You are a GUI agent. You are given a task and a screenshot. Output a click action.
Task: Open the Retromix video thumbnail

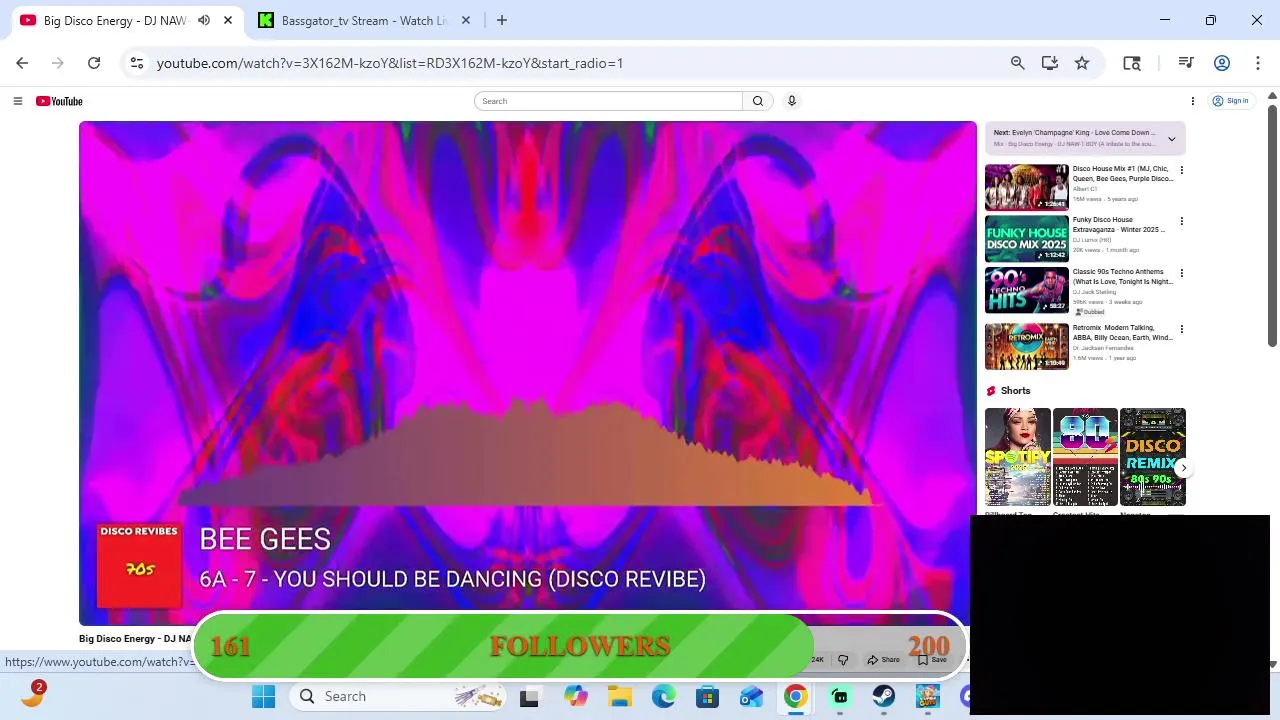coord(1027,346)
